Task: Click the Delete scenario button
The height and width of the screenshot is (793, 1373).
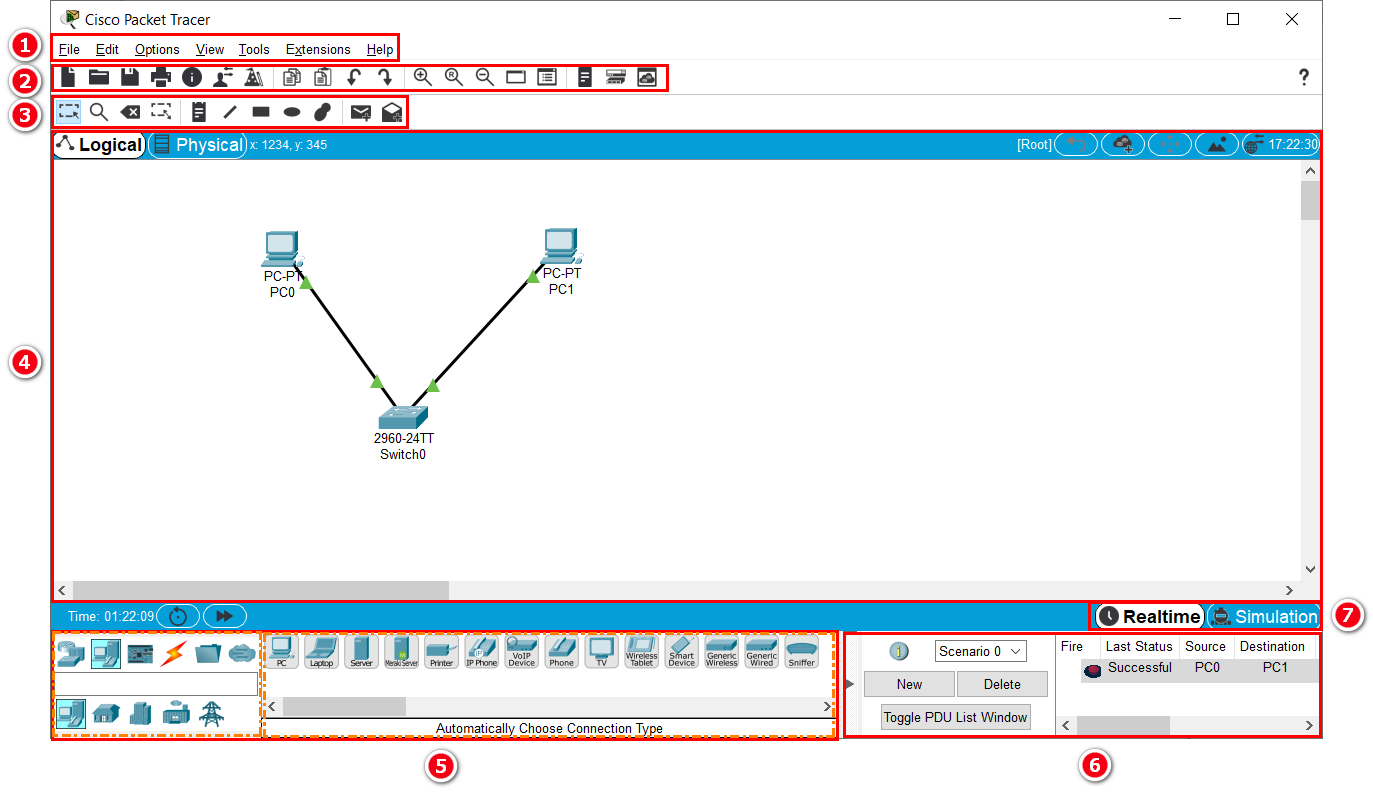Action: (x=1002, y=684)
